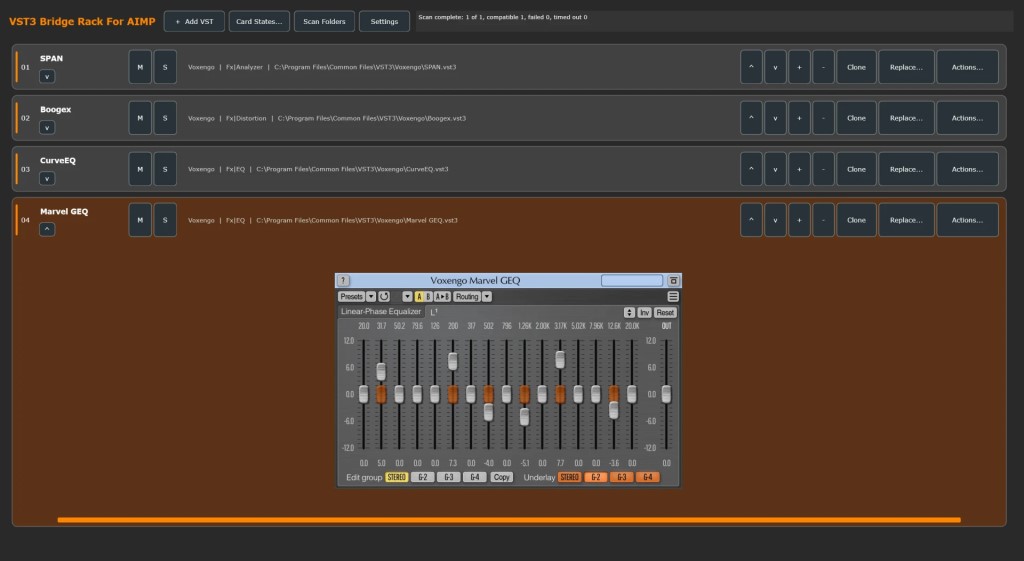Move Boogex card down with v button
1024x561 pixels.
[x=775, y=118]
